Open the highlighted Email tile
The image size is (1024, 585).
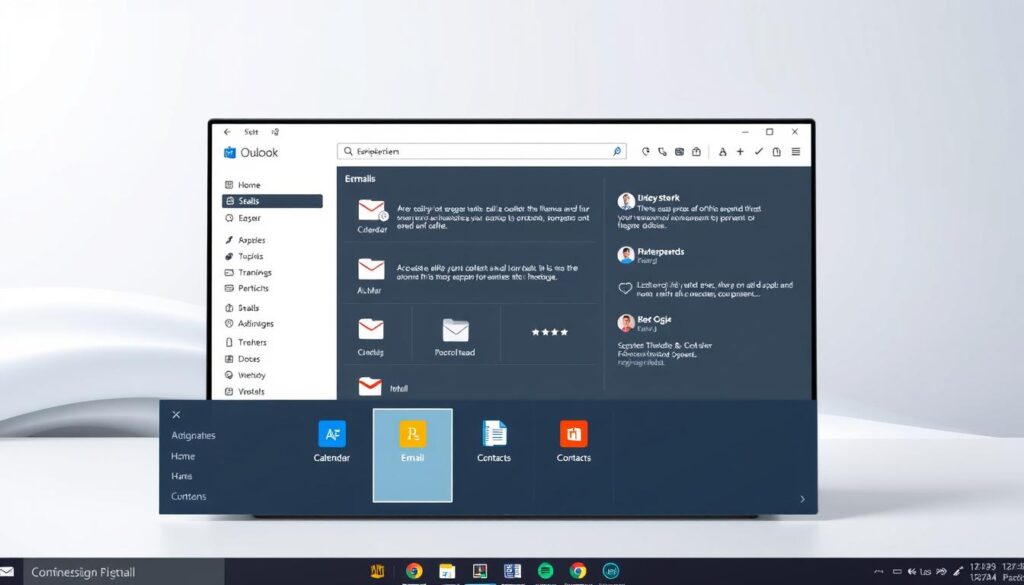[413, 455]
